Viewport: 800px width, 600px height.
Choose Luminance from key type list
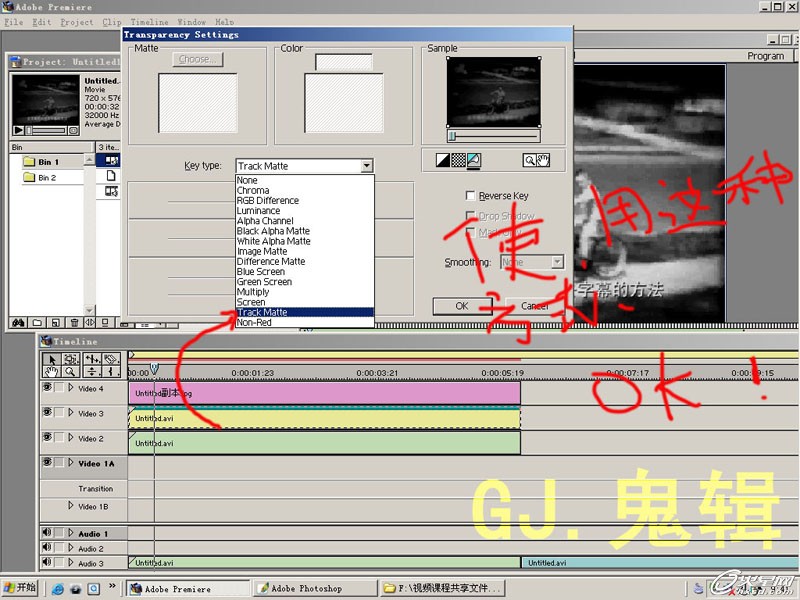point(305,211)
